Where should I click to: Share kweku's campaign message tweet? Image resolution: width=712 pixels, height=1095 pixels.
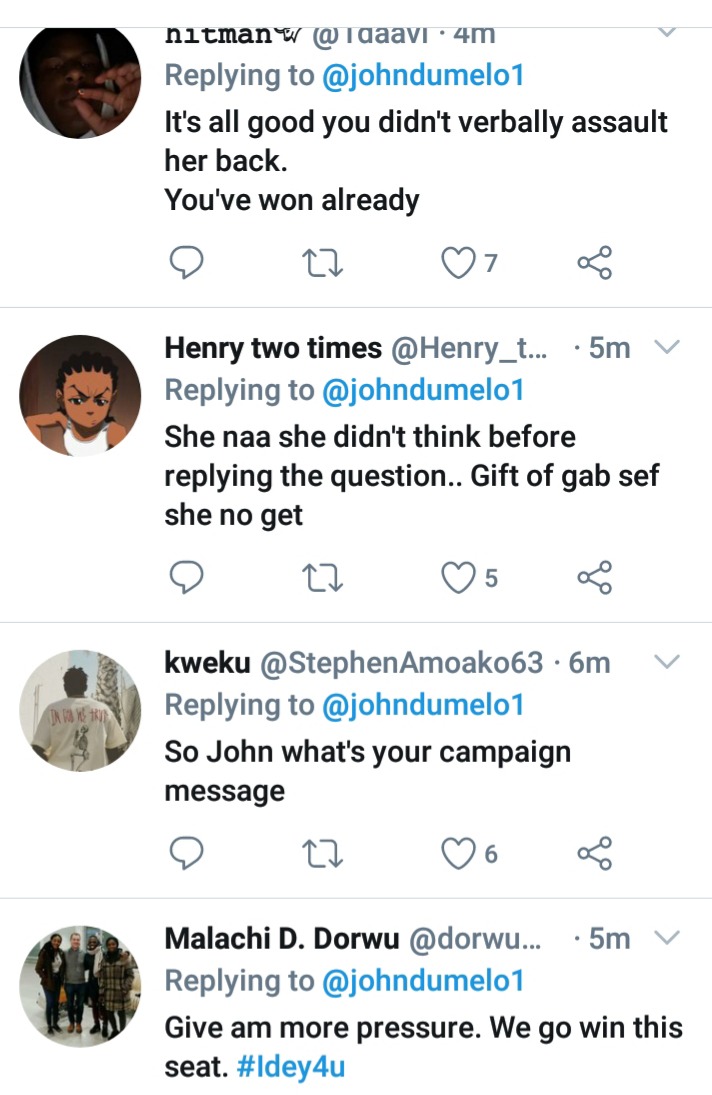(x=594, y=852)
